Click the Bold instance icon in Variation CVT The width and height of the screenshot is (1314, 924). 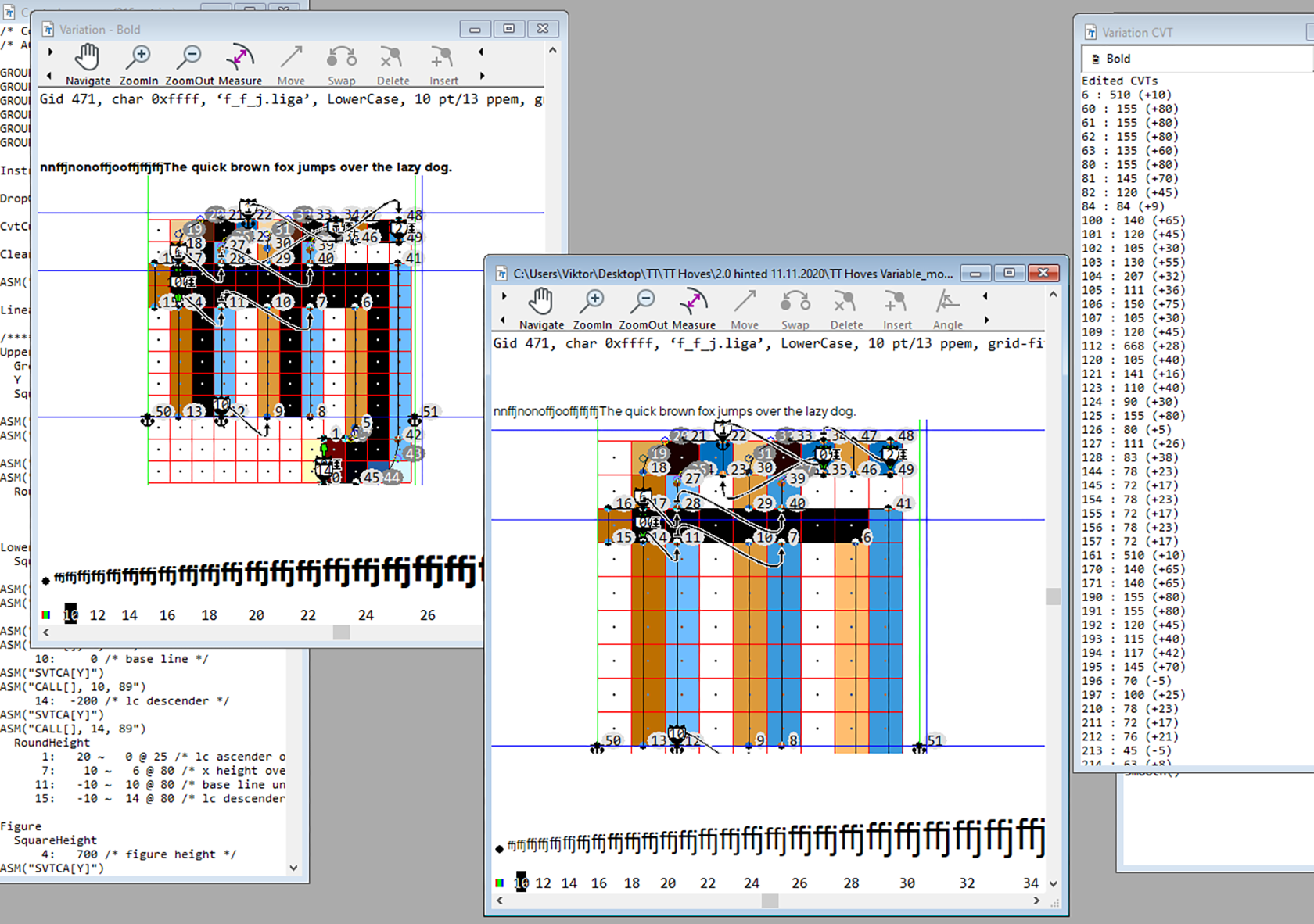click(1095, 59)
